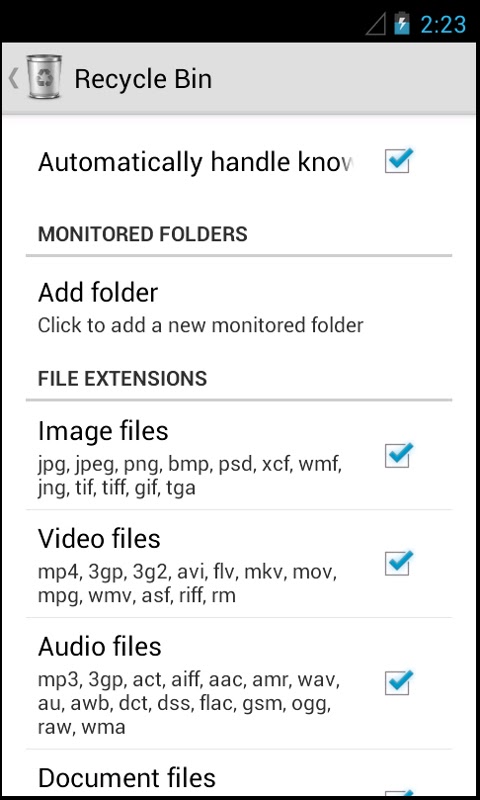This screenshot has height=800, width=480.
Task: Tap the MONITORED FOLDERS section header
Action: pos(142,234)
